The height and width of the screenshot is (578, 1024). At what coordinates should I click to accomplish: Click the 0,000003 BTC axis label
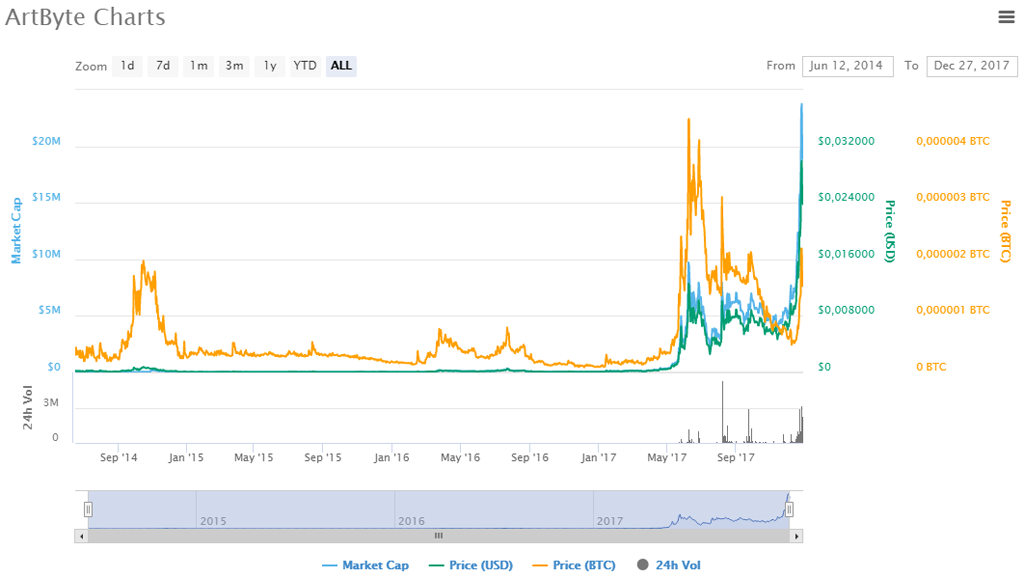(953, 197)
